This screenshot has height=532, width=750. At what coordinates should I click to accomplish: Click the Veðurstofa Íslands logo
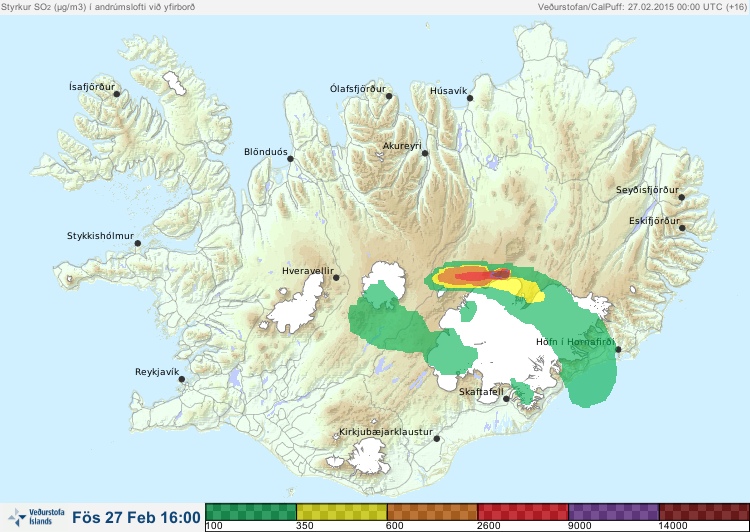[x=36, y=517]
